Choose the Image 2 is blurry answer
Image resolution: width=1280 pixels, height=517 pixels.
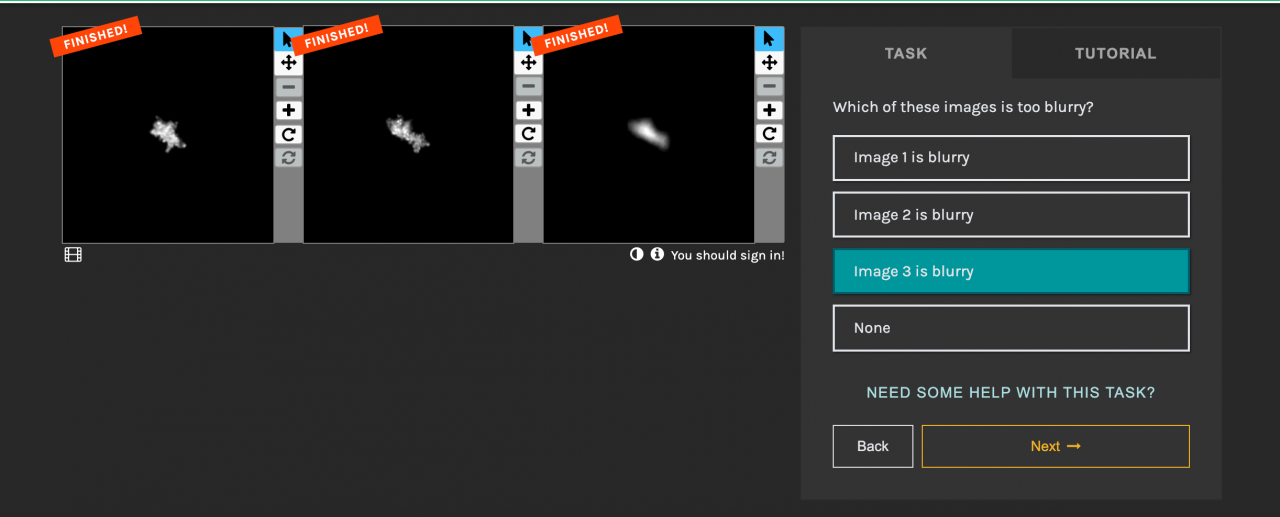click(1011, 215)
